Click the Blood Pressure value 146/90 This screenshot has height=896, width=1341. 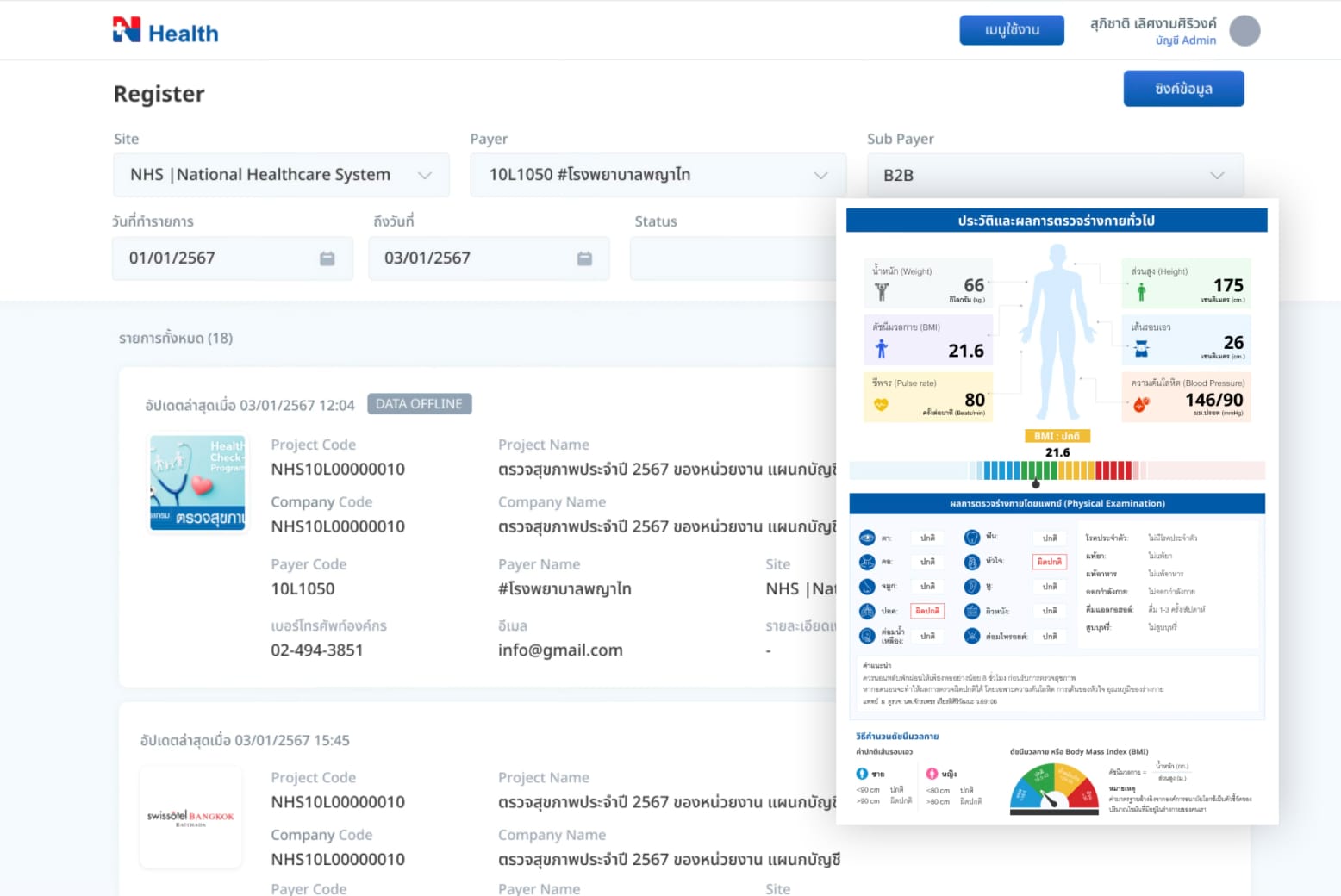pos(1214,400)
